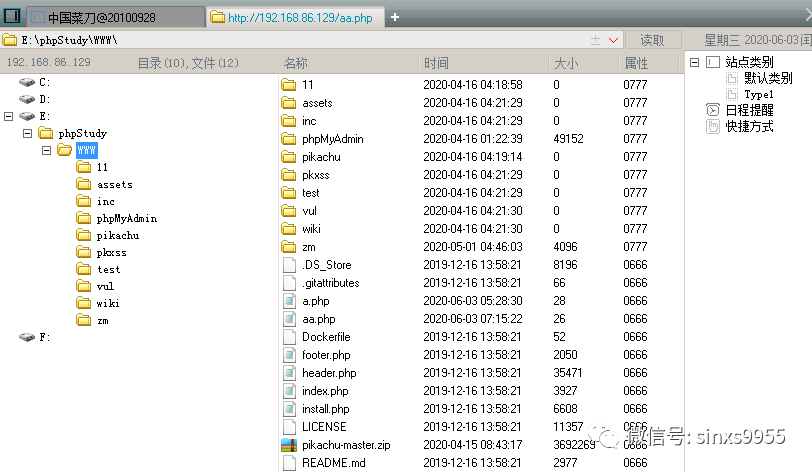
Task: Open a new tab with plus button
Action: point(395,17)
